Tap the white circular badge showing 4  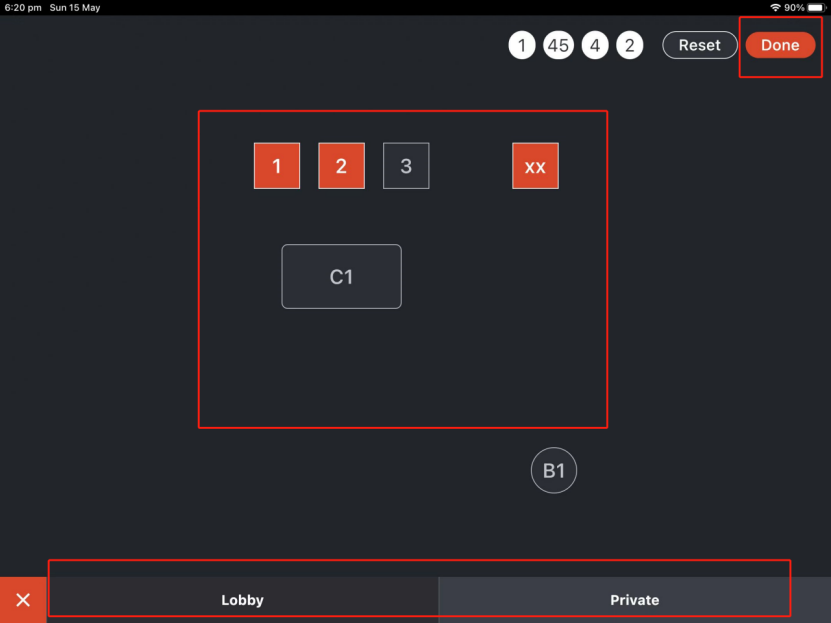(x=595, y=45)
